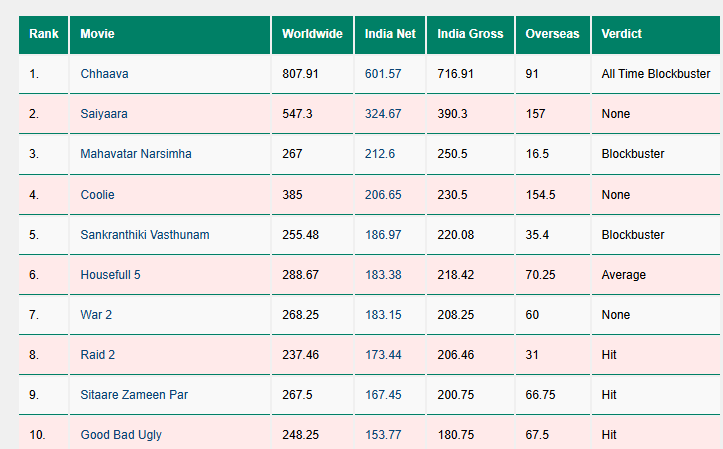Open Mahavatar Narsimha movie link
723x449 pixels.
coord(136,154)
